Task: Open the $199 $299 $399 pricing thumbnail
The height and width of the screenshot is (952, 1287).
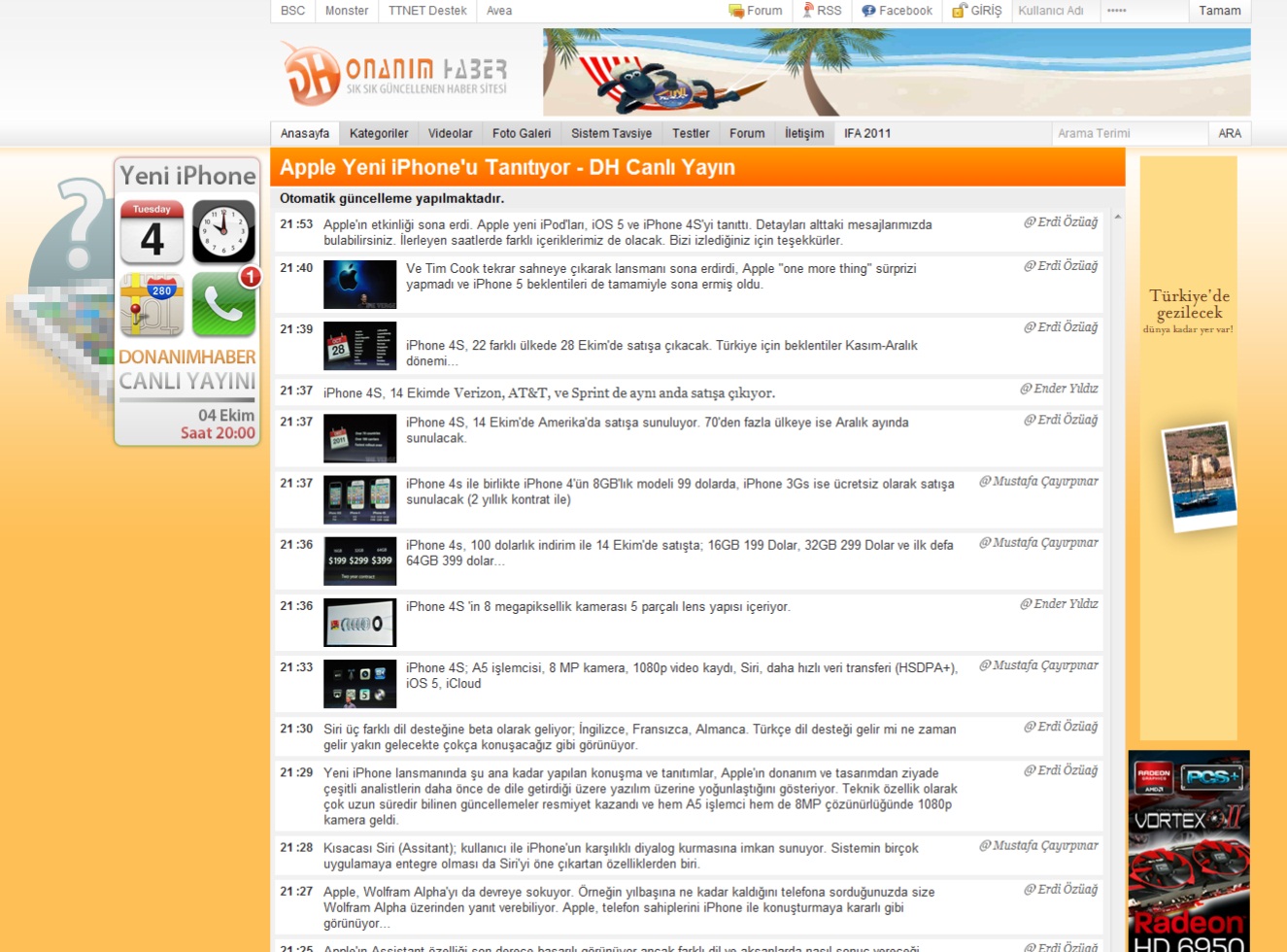Action: click(x=359, y=561)
